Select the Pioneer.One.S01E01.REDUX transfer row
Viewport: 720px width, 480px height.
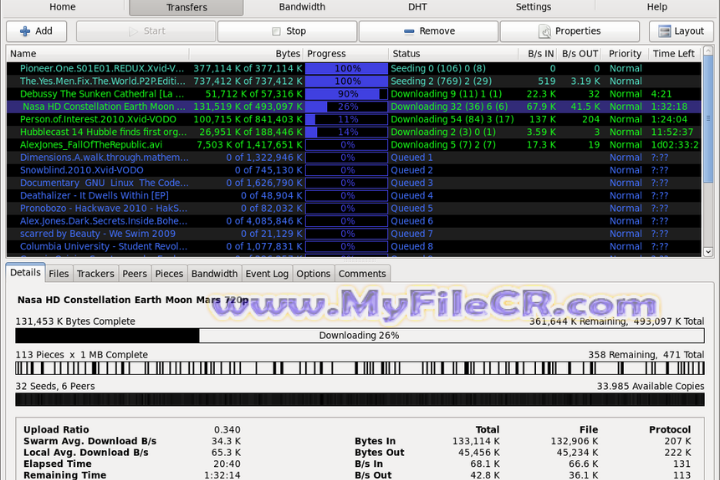[x=354, y=68]
